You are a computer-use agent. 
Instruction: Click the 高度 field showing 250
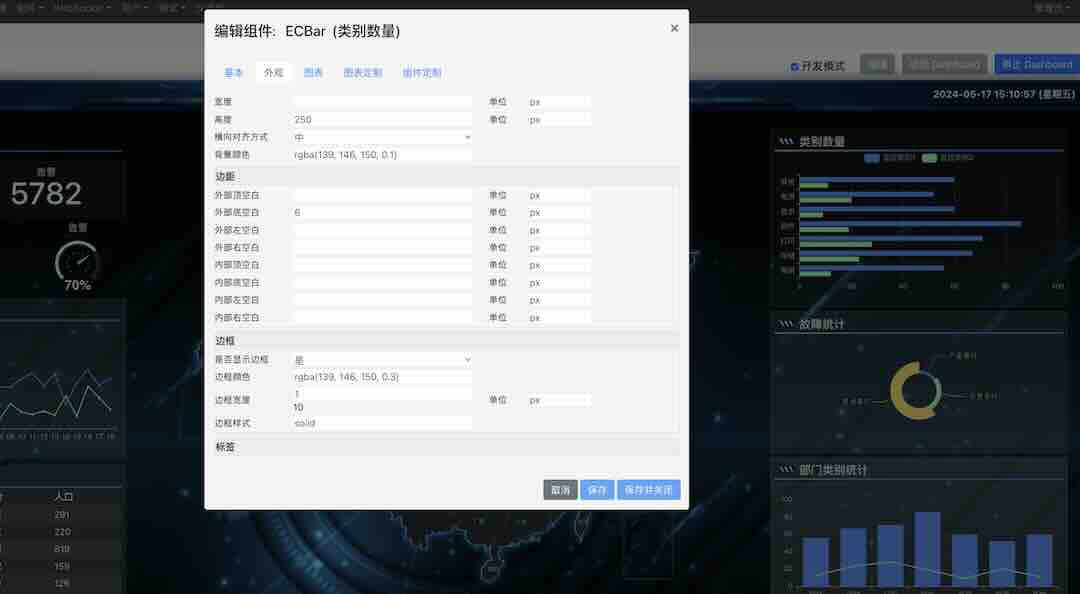click(x=382, y=120)
